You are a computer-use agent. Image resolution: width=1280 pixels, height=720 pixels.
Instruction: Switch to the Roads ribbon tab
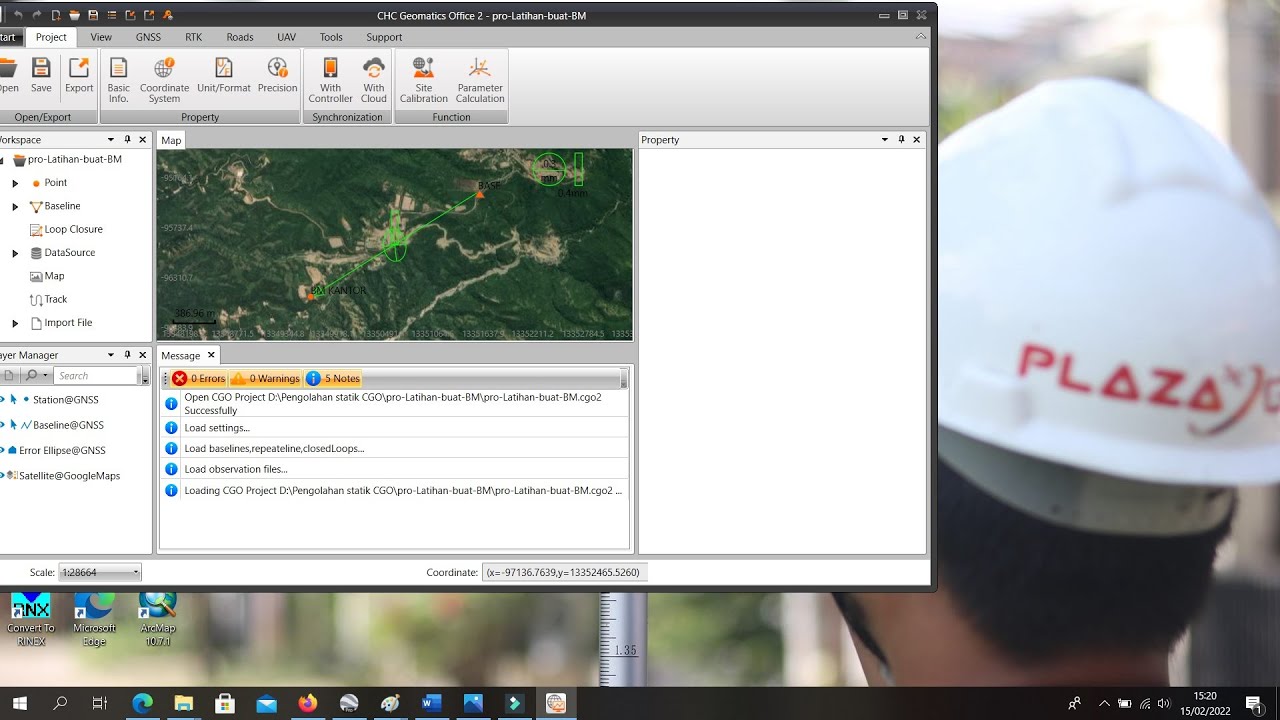tap(240, 37)
